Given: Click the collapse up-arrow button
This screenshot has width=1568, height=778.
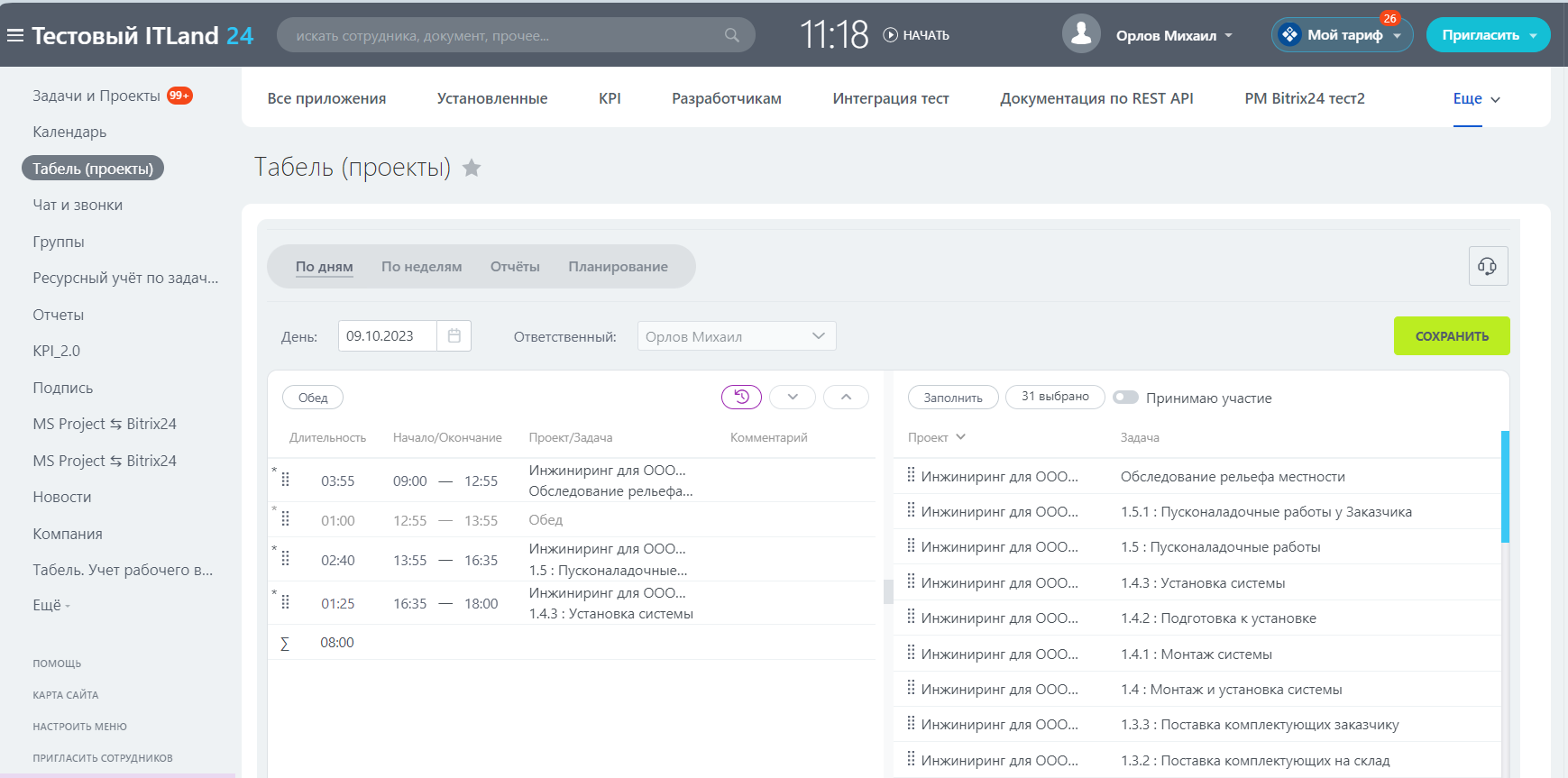Looking at the screenshot, I should click(x=846, y=397).
